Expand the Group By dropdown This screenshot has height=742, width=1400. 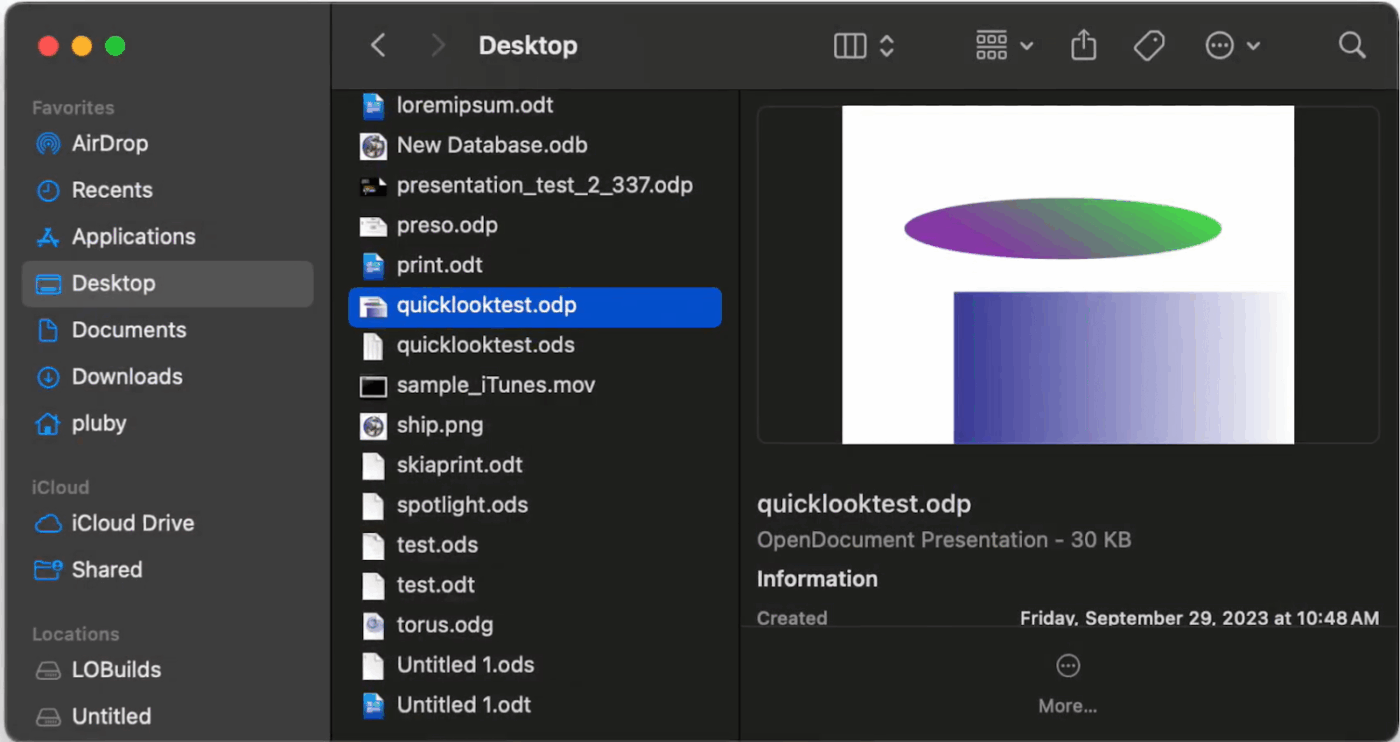coord(1004,46)
